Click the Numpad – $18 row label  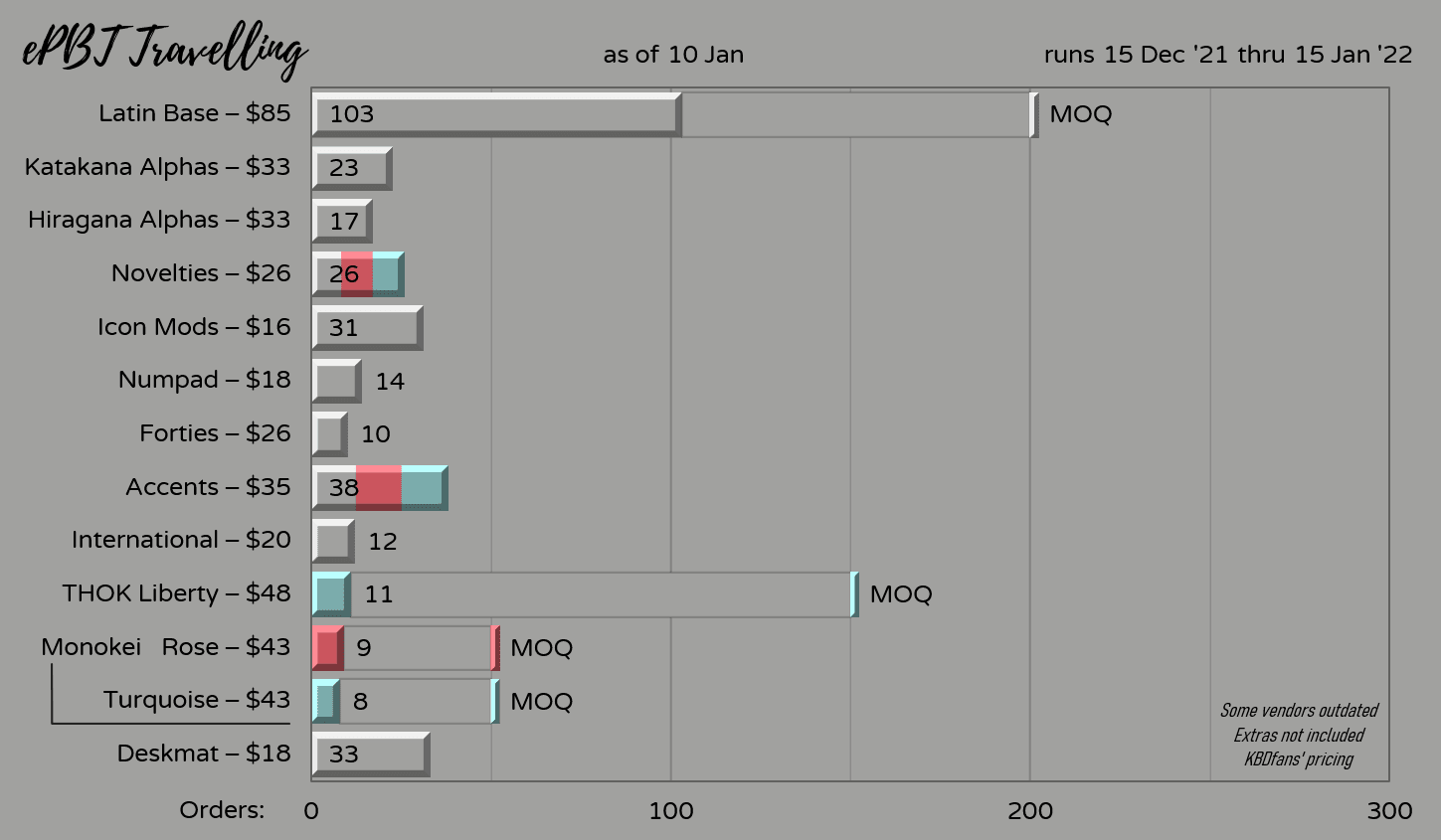pos(204,380)
